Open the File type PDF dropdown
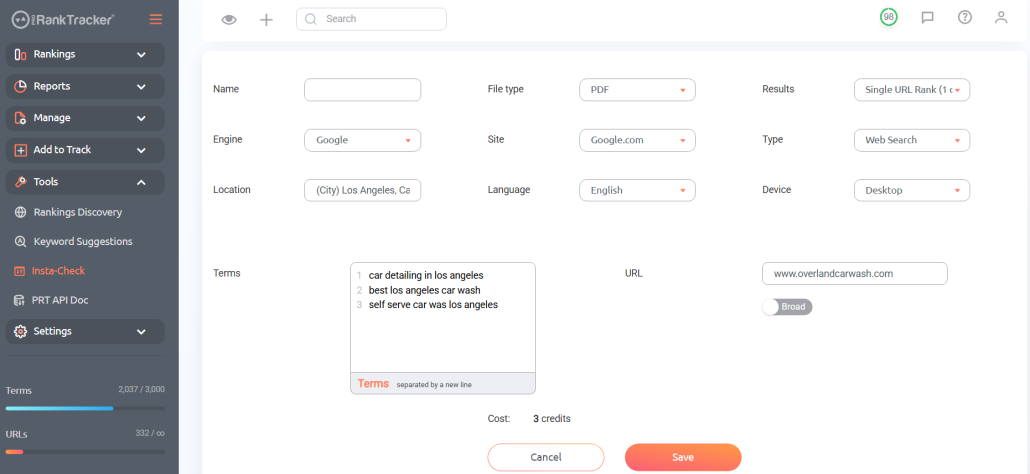This screenshot has width=1030, height=474. tap(637, 89)
